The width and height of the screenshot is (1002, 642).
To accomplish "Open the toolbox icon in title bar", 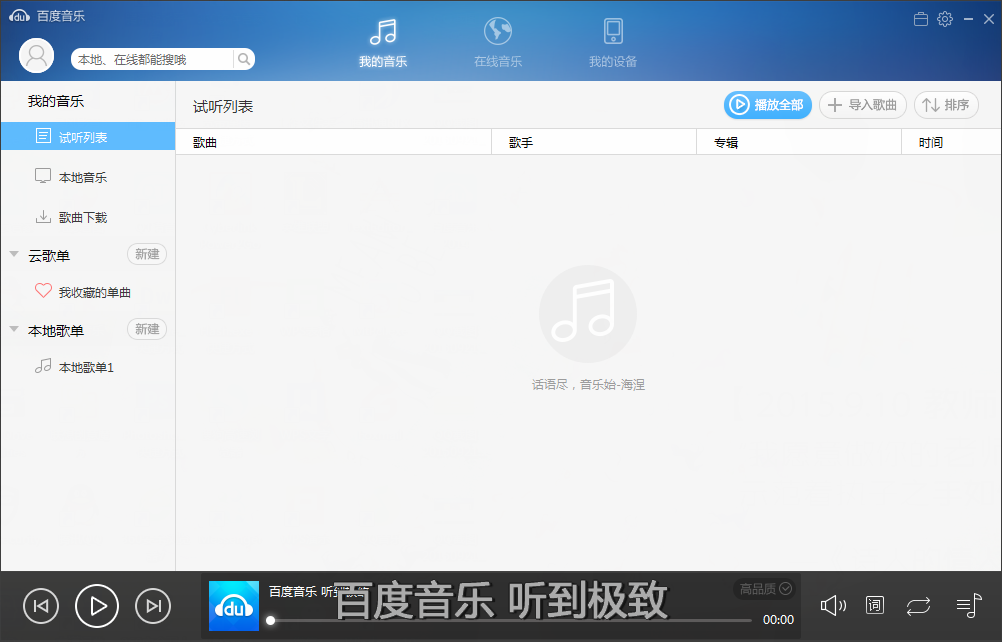I will [x=921, y=19].
